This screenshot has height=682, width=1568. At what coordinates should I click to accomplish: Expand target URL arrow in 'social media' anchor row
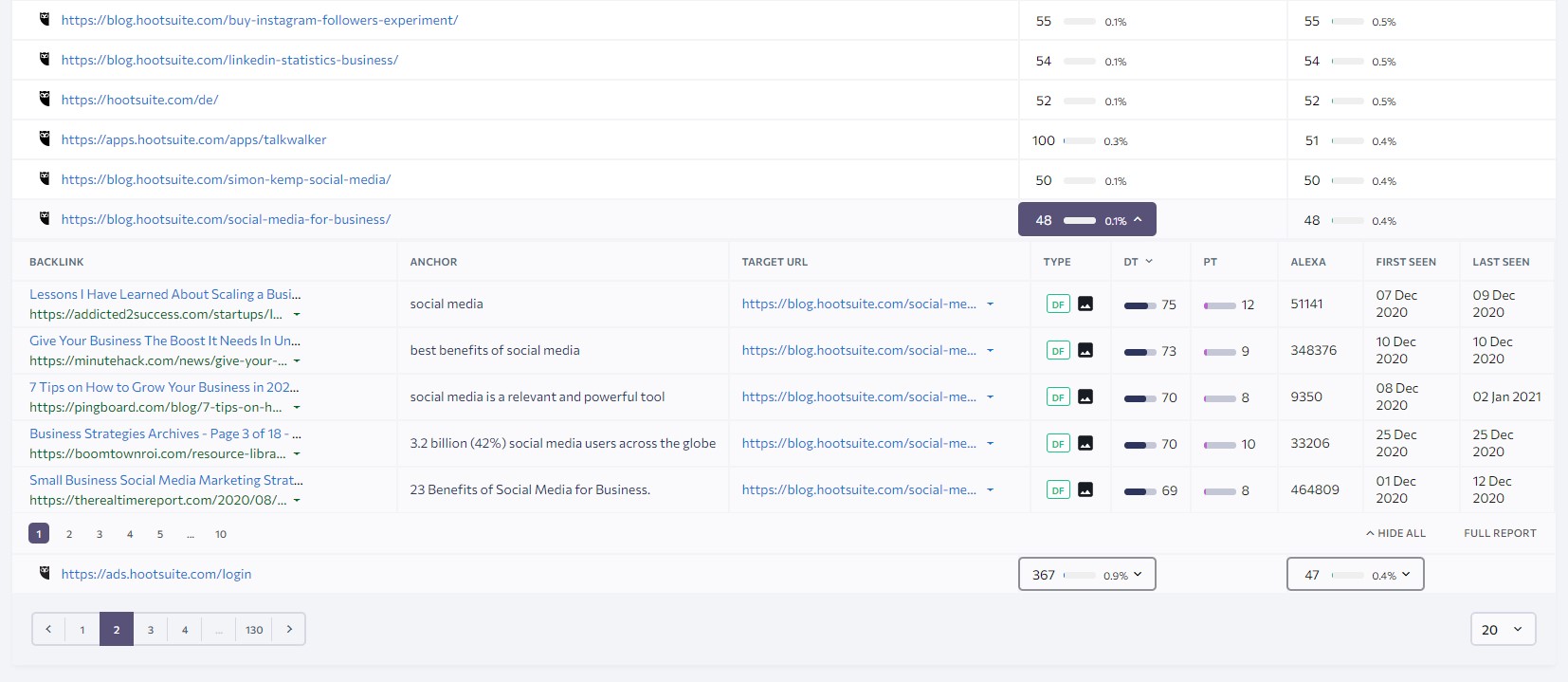(x=990, y=304)
